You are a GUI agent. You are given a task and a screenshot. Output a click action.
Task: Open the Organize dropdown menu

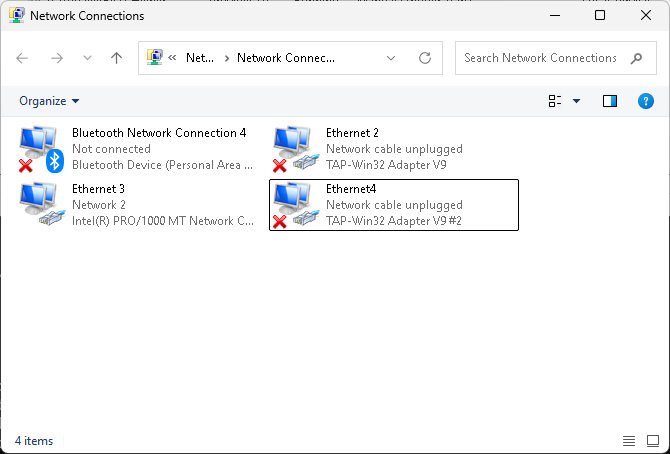click(49, 101)
